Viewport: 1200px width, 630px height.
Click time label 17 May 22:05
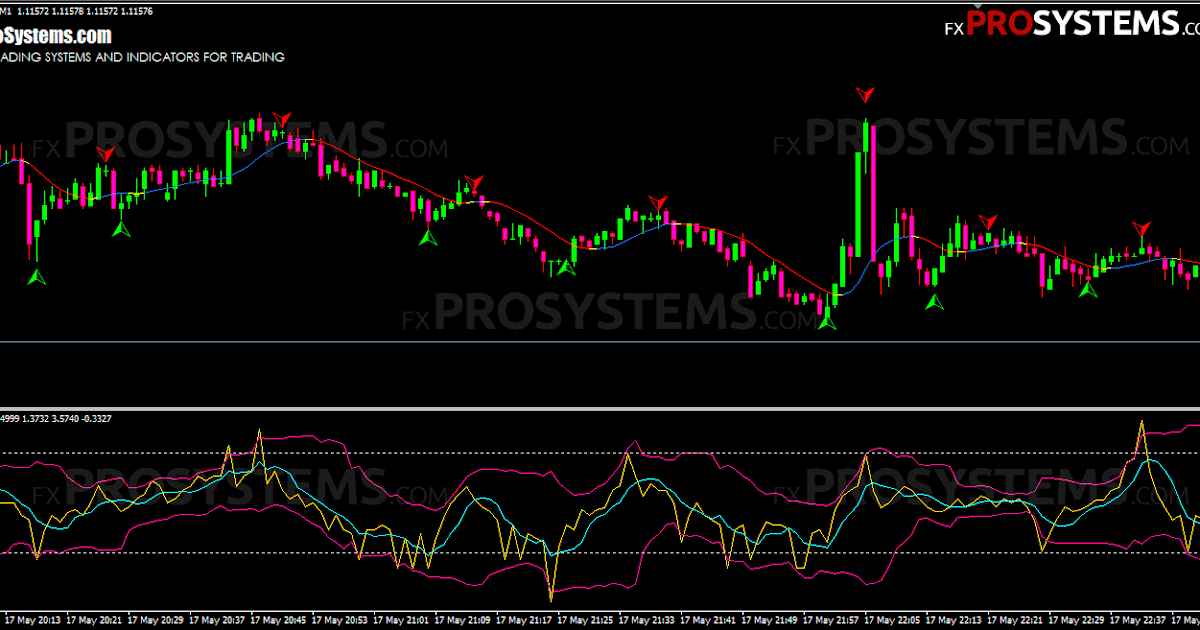894,620
